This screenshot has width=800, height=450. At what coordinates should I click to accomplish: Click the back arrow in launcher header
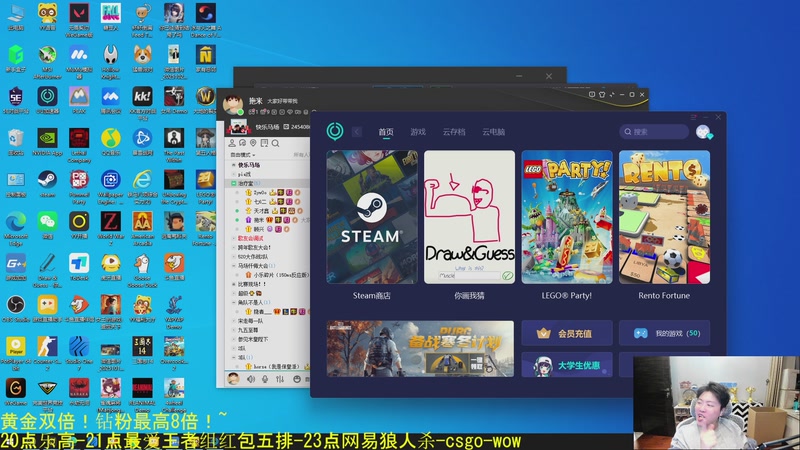coord(357,132)
